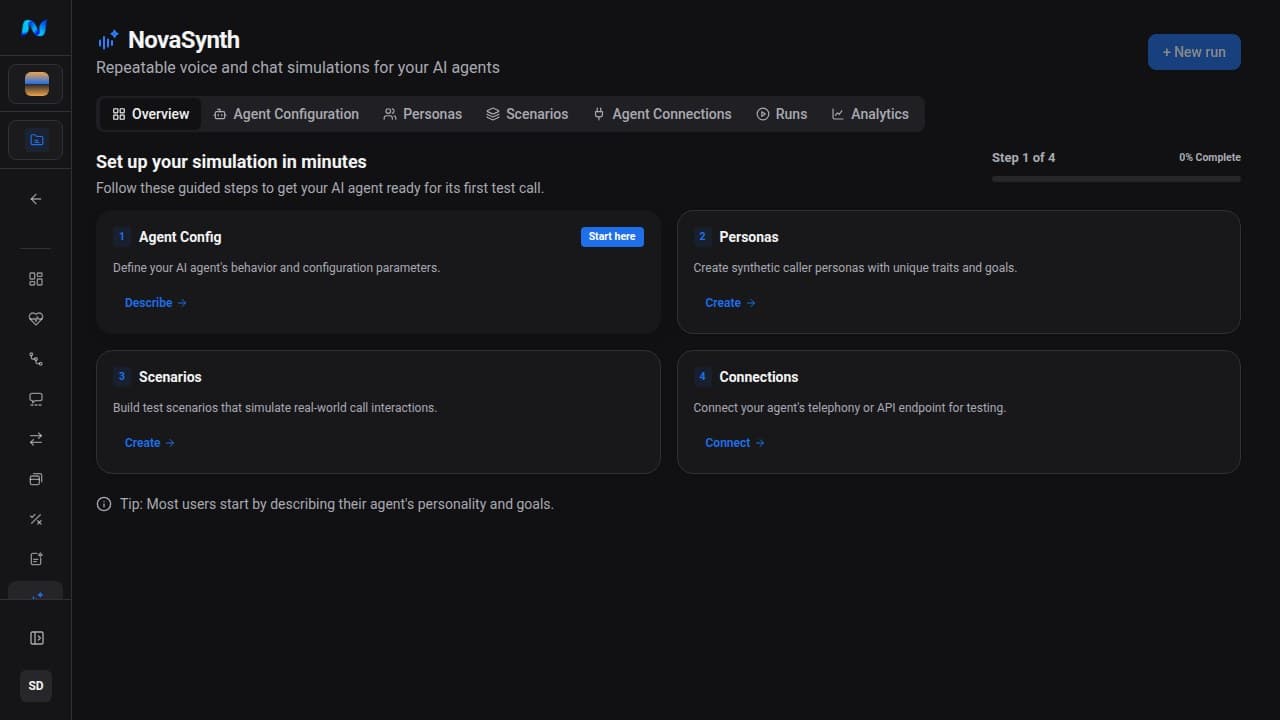Image resolution: width=1280 pixels, height=720 pixels.
Task: Open the Analytics tab
Action: [x=870, y=114]
